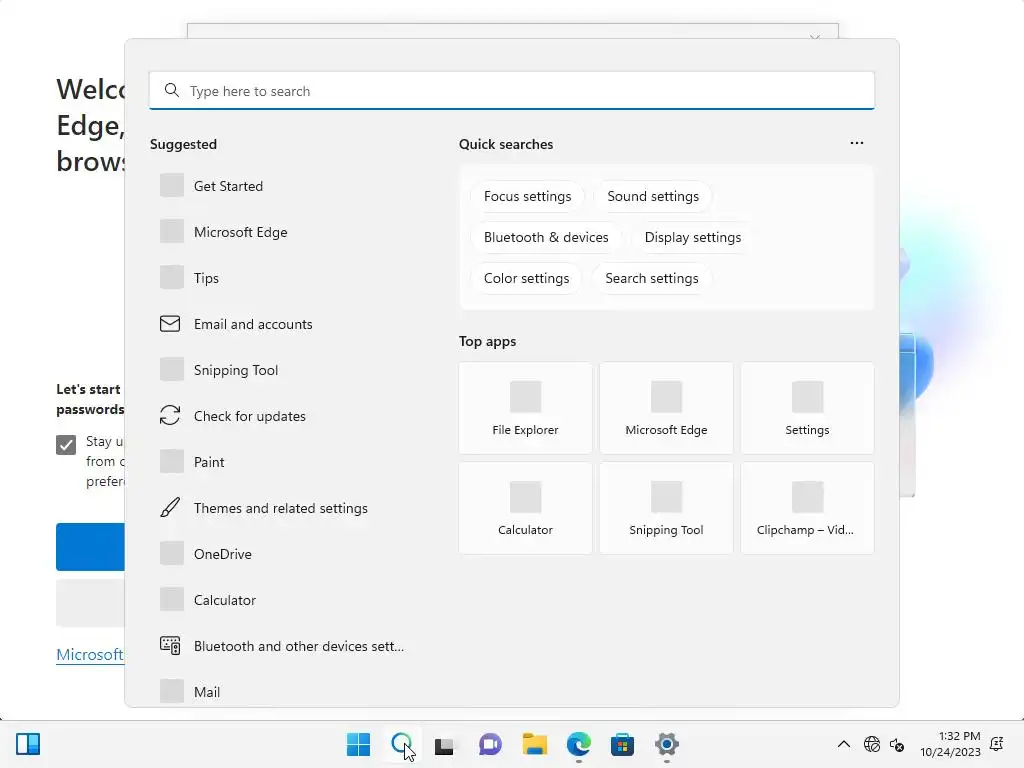The width and height of the screenshot is (1024, 768).
Task: Choose Bluetooth & devices quick search
Action: 546,237
